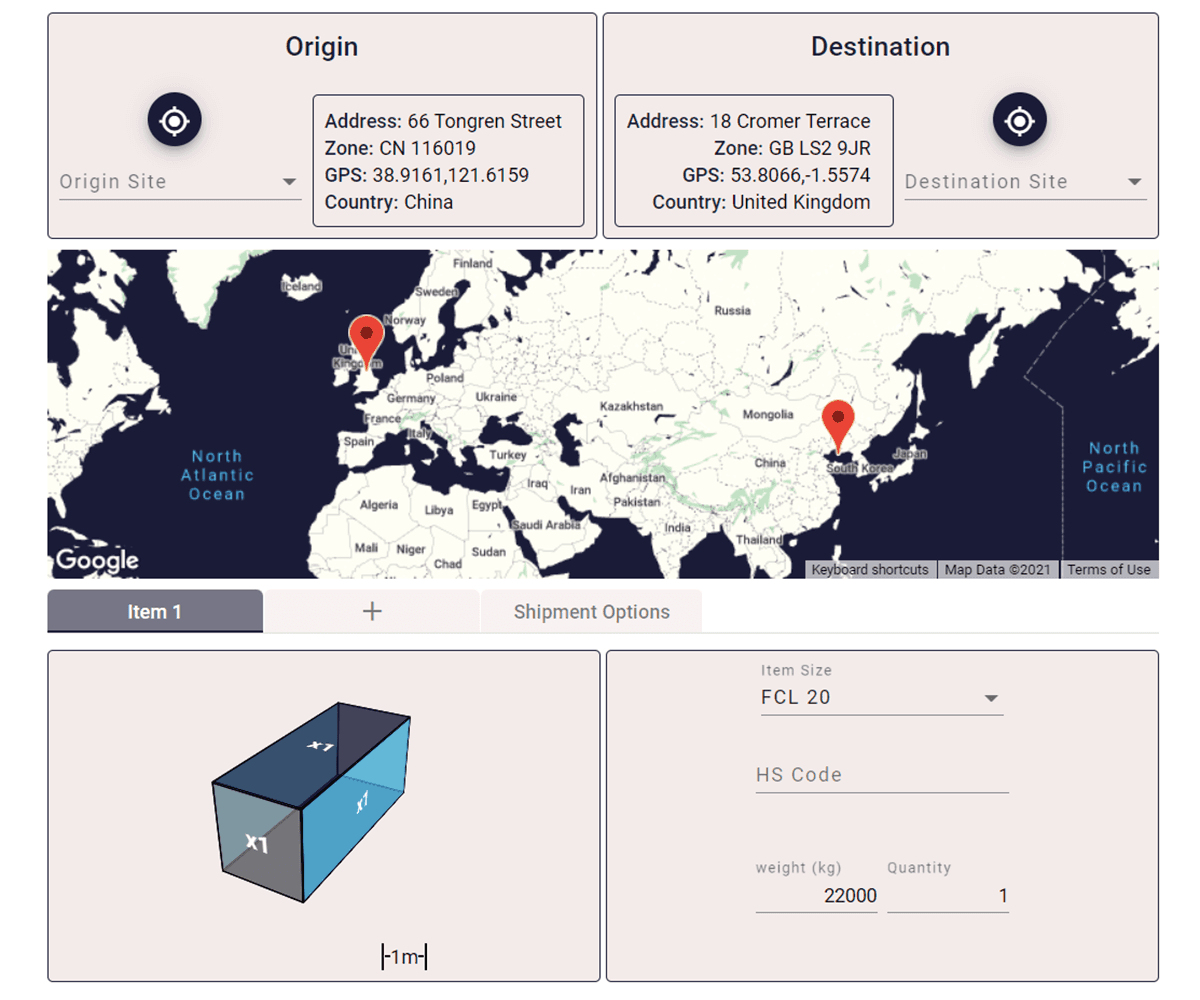
Task: Click the Google logo on the map
Action: [x=97, y=560]
